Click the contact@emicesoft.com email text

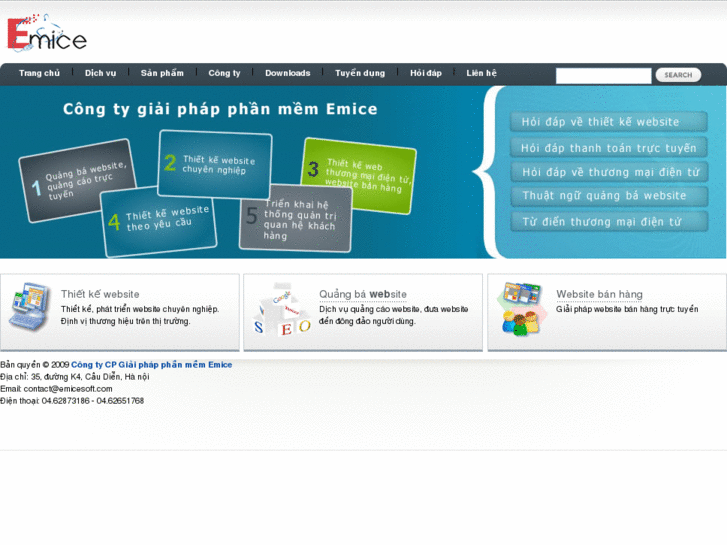point(68,389)
